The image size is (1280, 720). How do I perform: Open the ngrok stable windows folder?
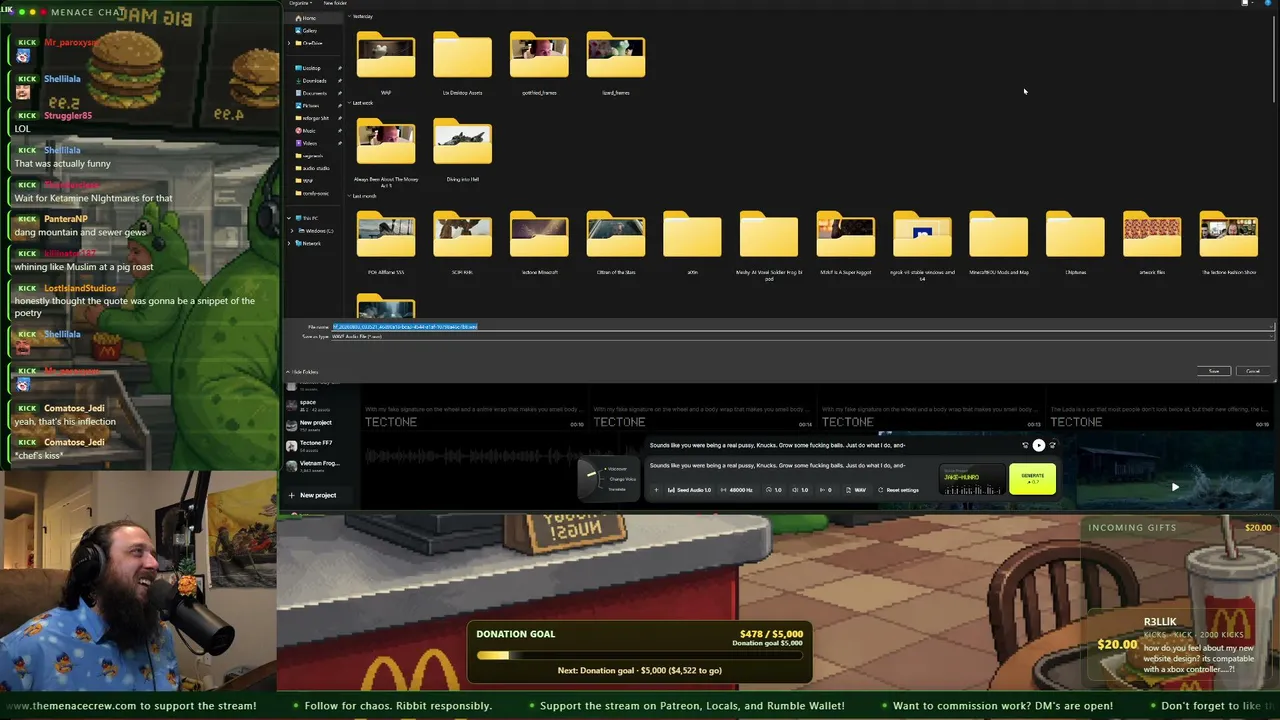coord(922,244)
